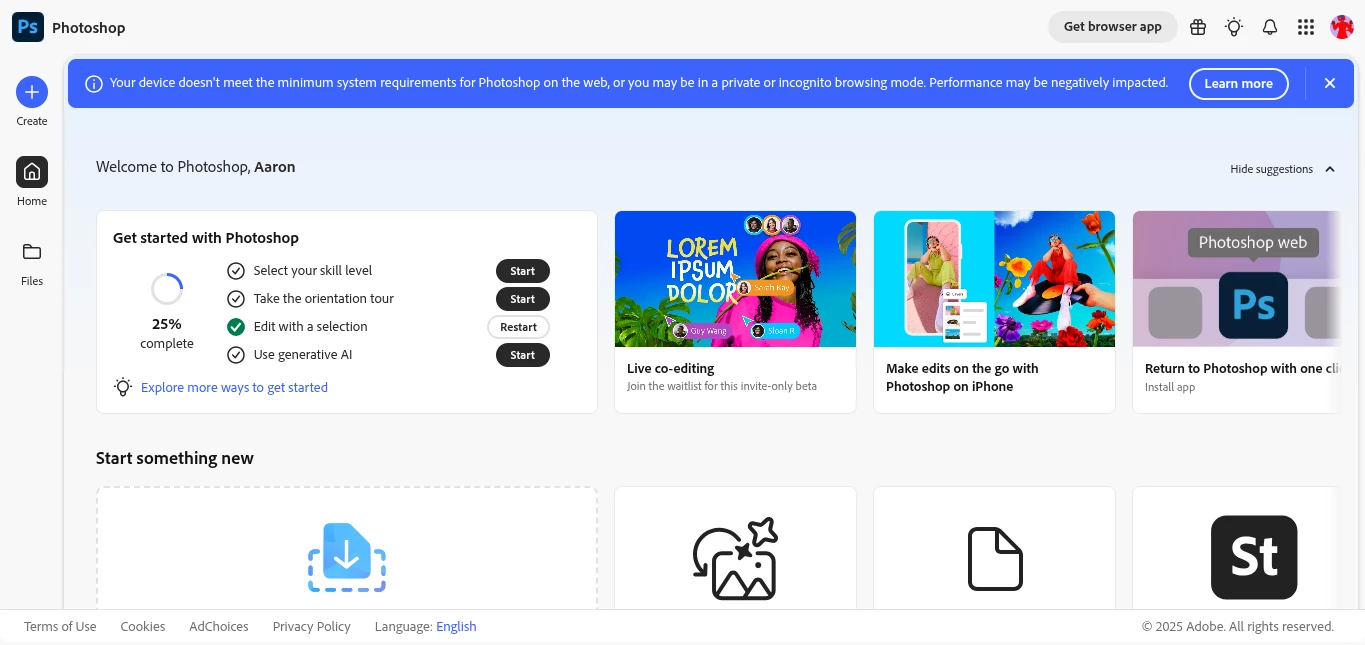Click Join the waitlist for this invite-only beta

pos(722,386)
